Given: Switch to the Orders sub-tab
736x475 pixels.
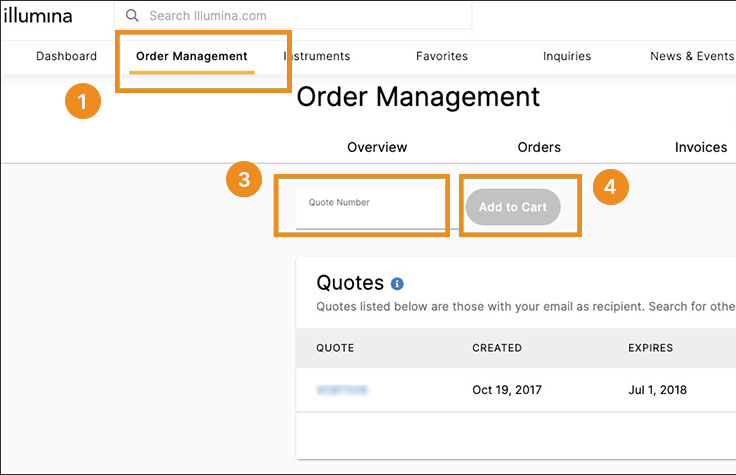Looking at the screenshot, I should click(x=539, y=147).
